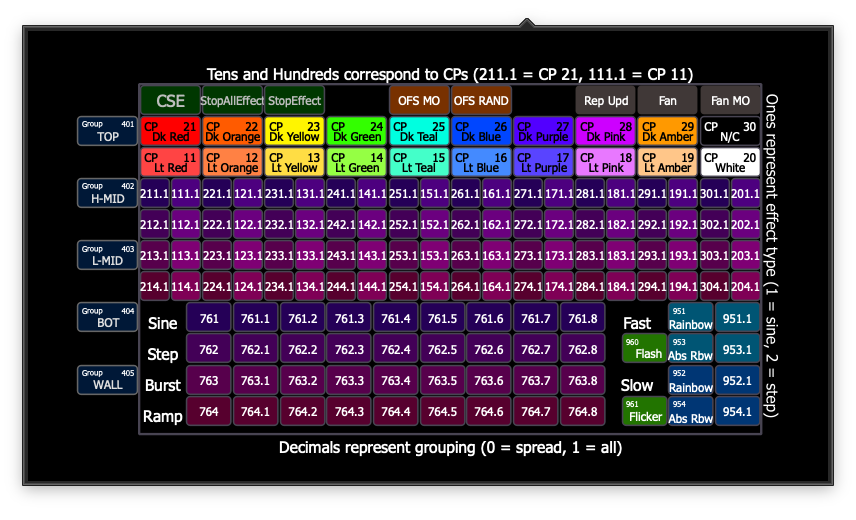Viewport: 856px width, 520px height.
Task: Click Ramp effect 764.8
Action: click(582, 411)
